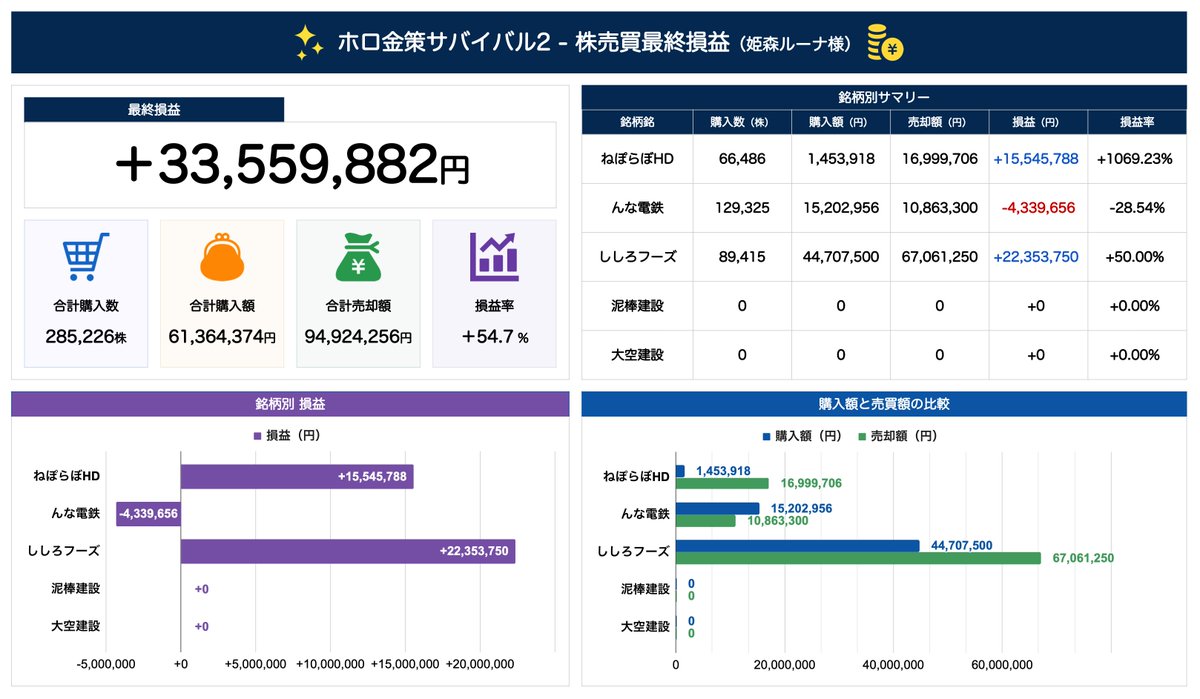Click the -5,000,000 axis label
The width and height of the screenshot is (1200, 699).
click(x=107, y=664)
